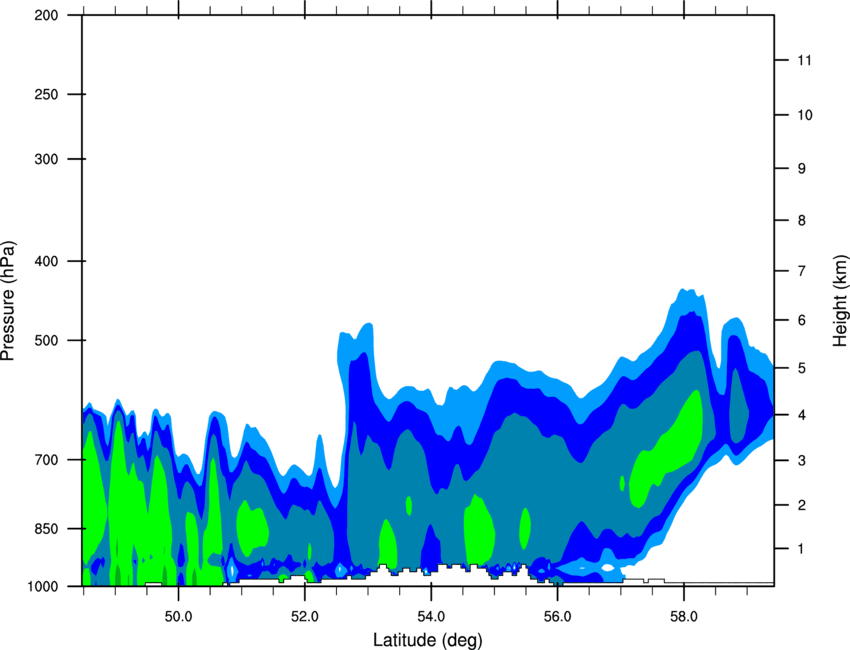This screenshot has height=650, width=850.
Task: Select the 250 pressure tick label
Action: [x=46, y=94]
